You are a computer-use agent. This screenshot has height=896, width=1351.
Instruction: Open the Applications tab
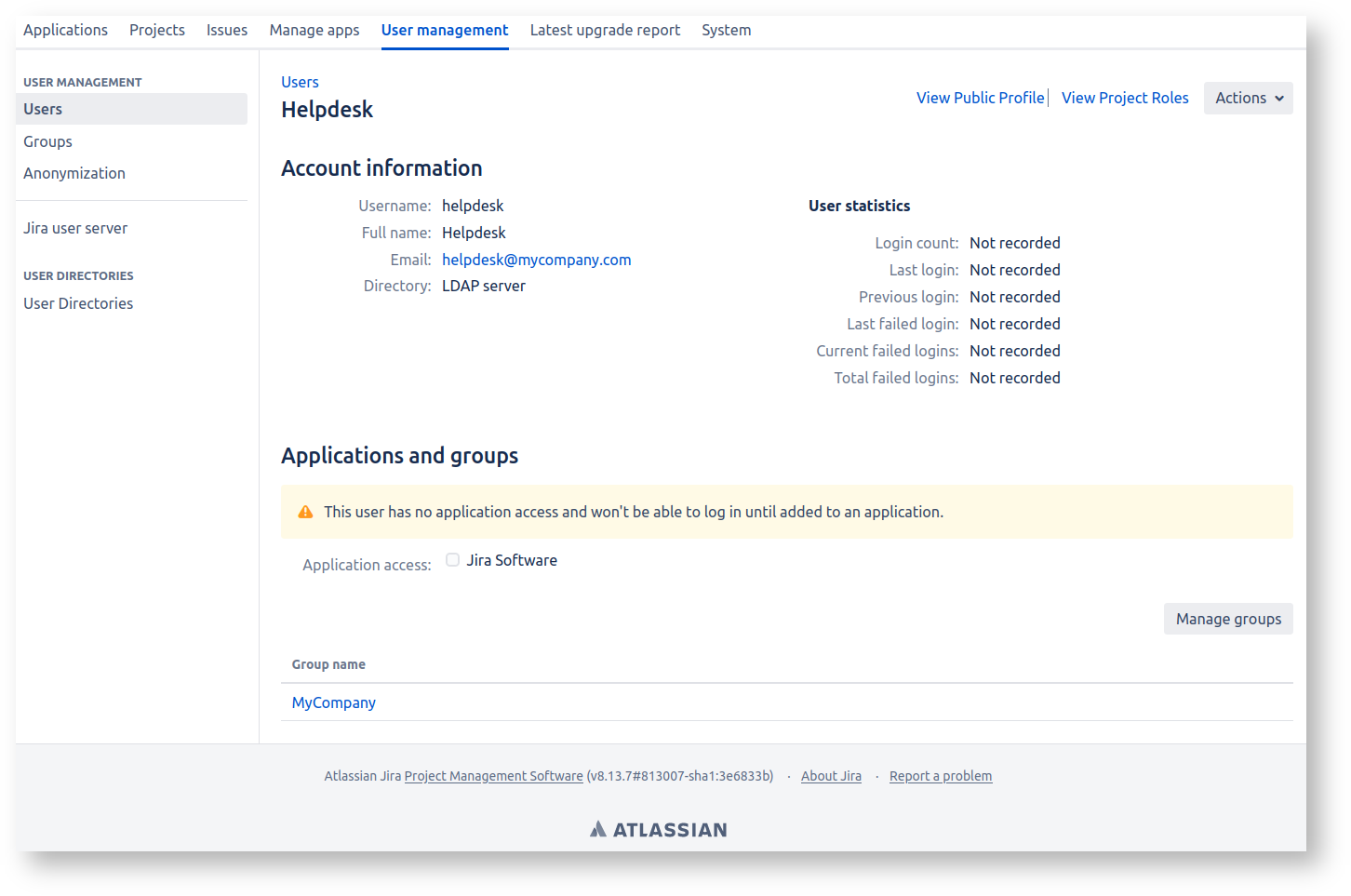[65, 30]
